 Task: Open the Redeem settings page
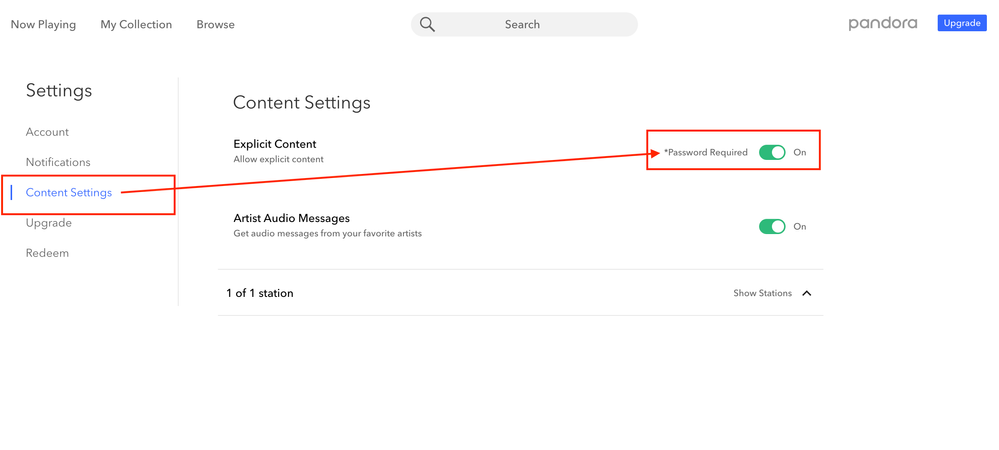click(x=47, y=253)
